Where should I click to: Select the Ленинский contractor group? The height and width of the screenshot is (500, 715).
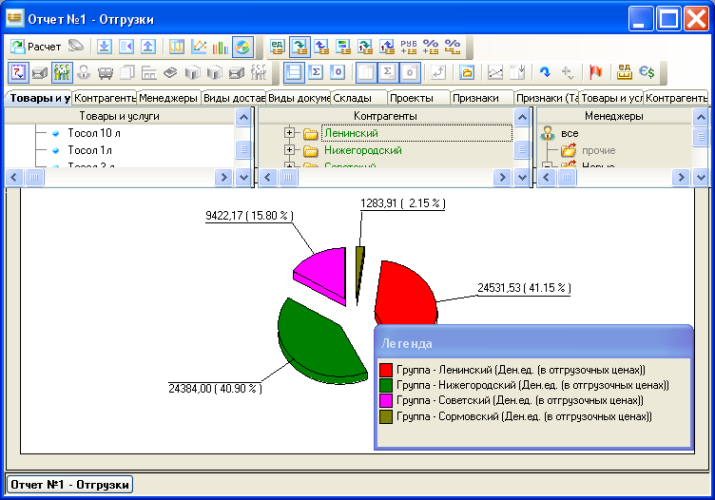click(351, 133)
